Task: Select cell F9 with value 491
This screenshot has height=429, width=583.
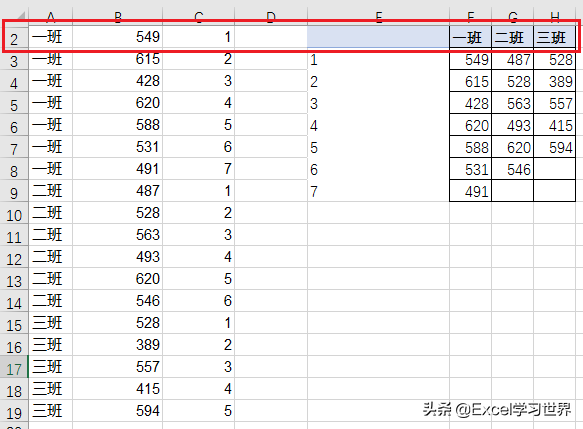Action: (470, 191)
